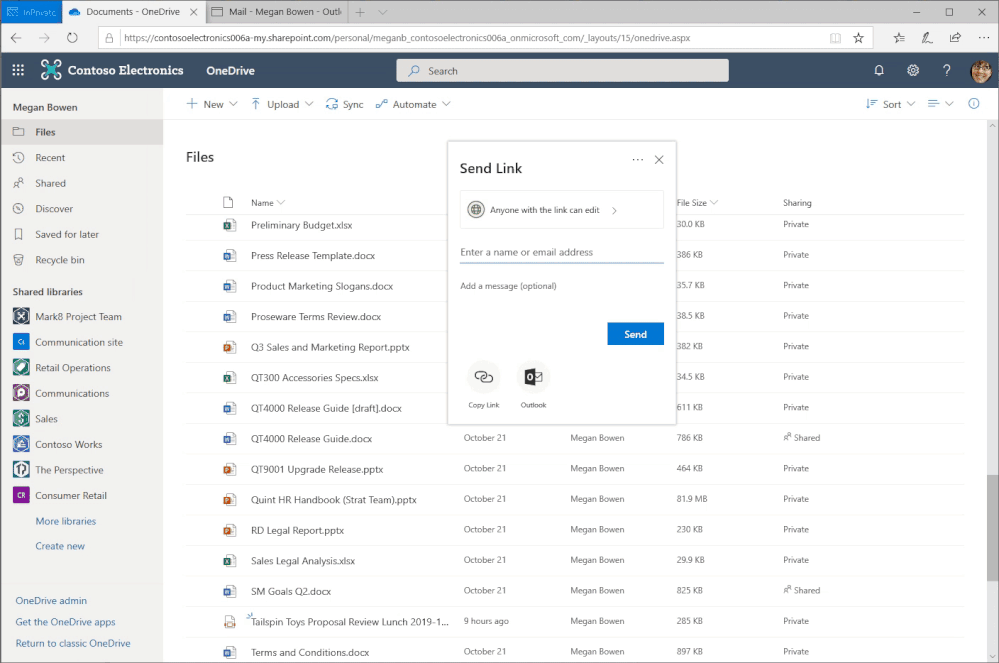The width and height of the screenshot is (999, 663).
Task: Choose the Outlook icon in Send Link
Action: coord(533,377)
